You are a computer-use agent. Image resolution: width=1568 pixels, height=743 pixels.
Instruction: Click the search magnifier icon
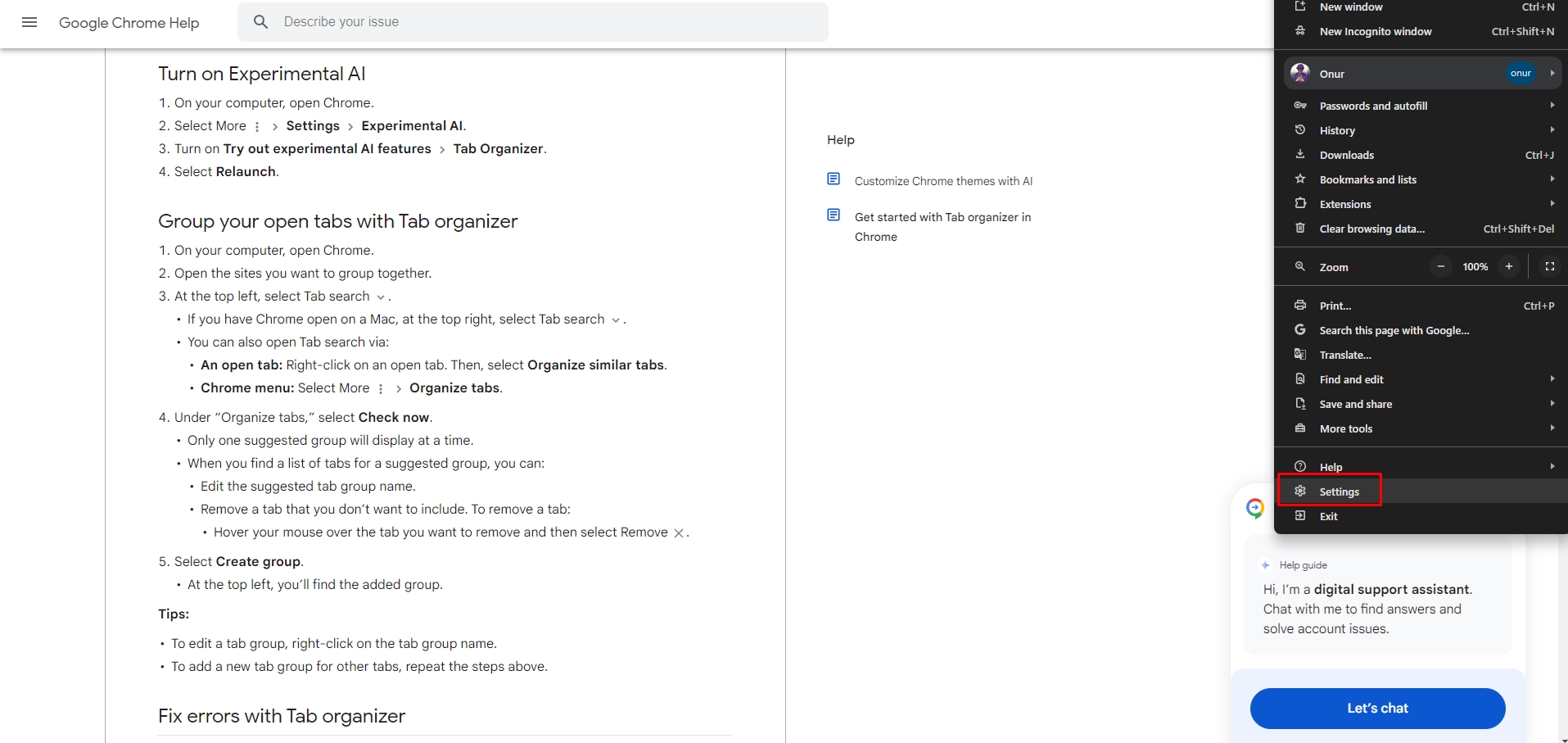pos(260,22)
